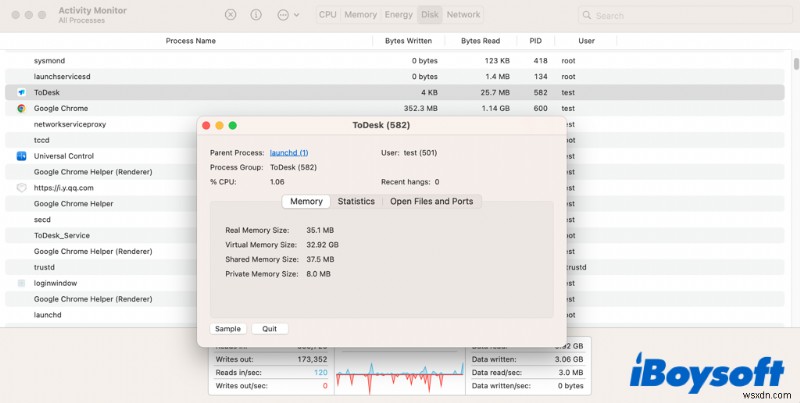Select the Disk tab
The image size is (800, 403).
[x=430, y=15]
